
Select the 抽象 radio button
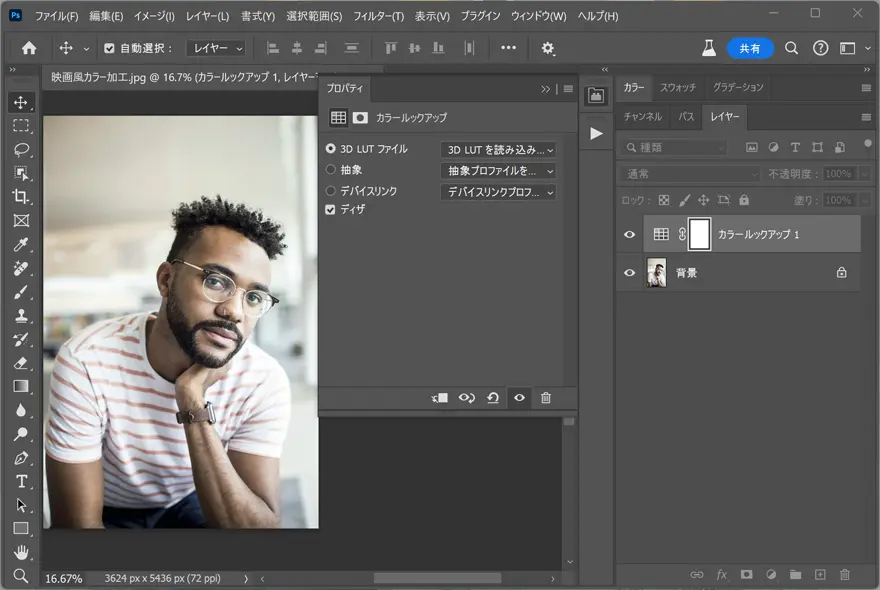pos(331,170)
